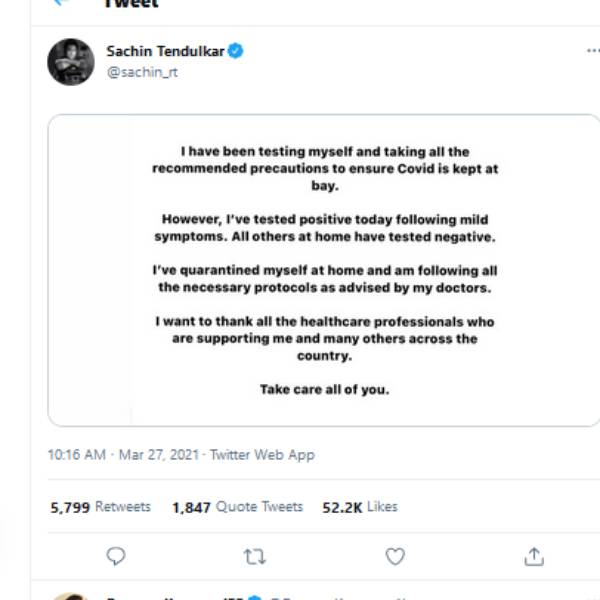The width and height of the screenshot is (600, 600).
Task: View the 5,799 Retweets list
Action: (x=100, y=507)
